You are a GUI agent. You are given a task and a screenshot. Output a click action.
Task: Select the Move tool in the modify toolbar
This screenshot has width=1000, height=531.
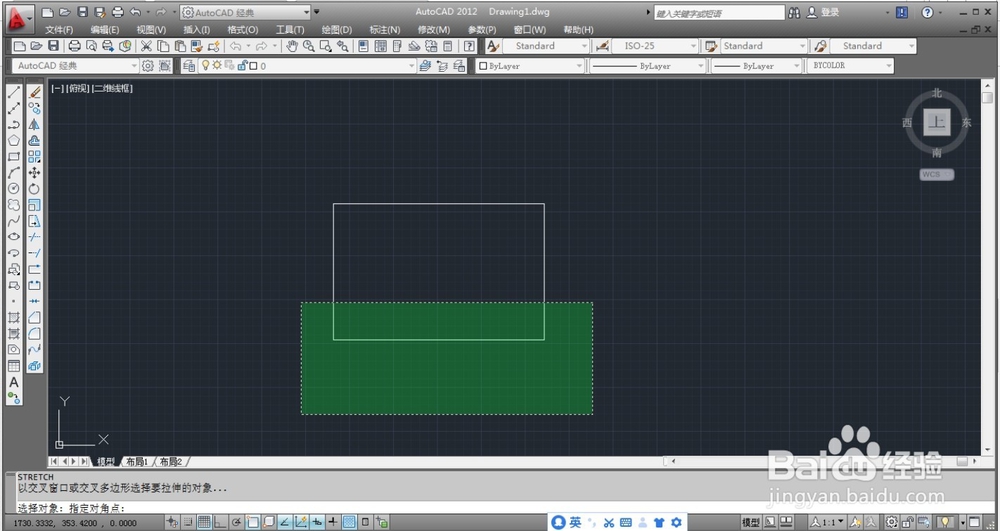click(x=34, y=172)
